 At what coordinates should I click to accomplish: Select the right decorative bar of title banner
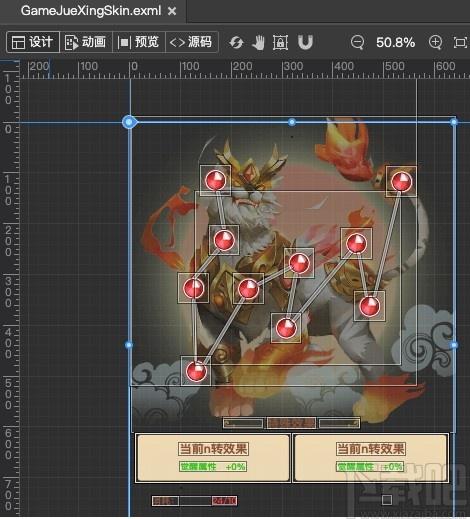339,423
